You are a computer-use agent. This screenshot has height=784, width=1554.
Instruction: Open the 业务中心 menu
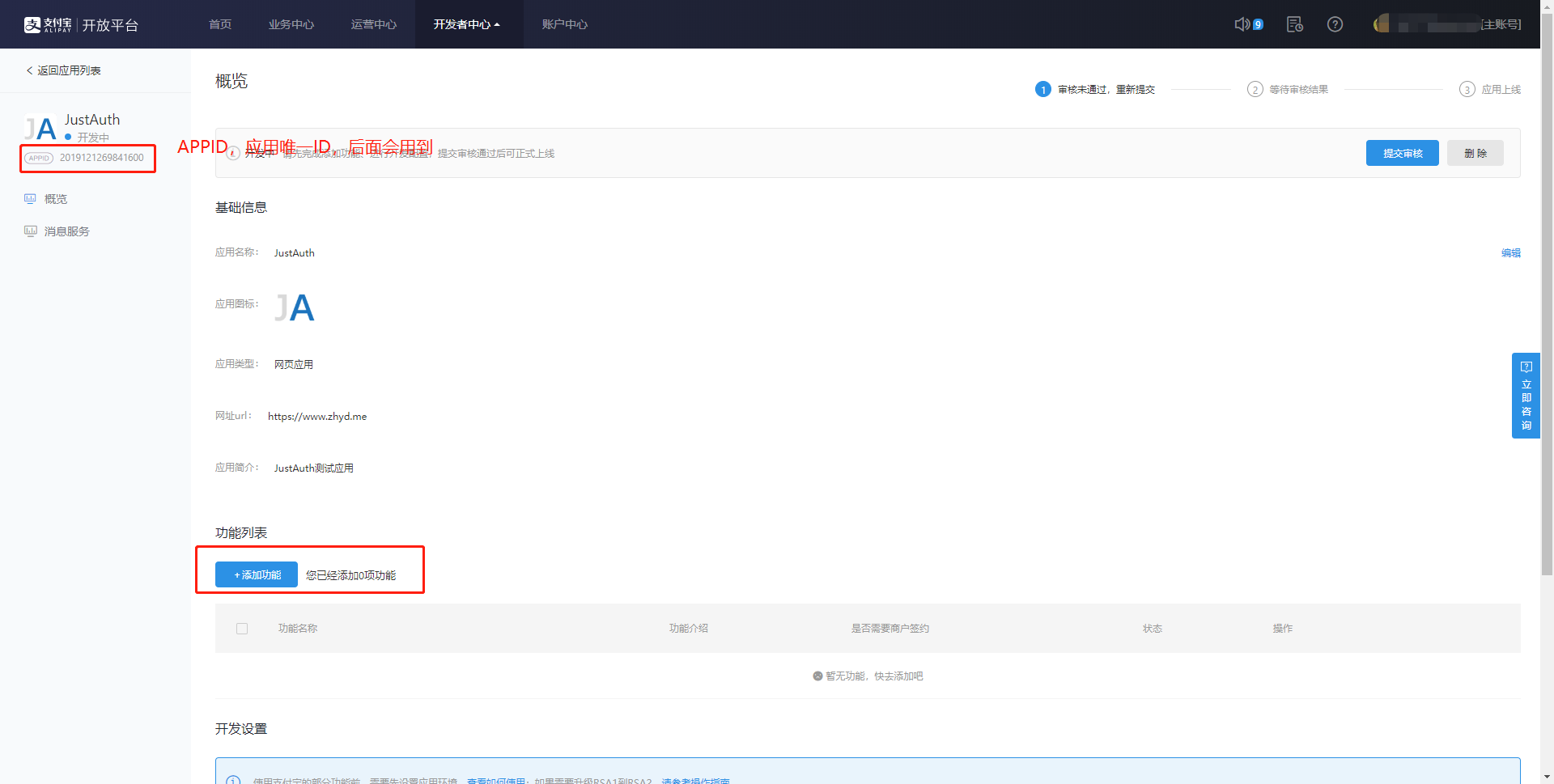point(291,24)
